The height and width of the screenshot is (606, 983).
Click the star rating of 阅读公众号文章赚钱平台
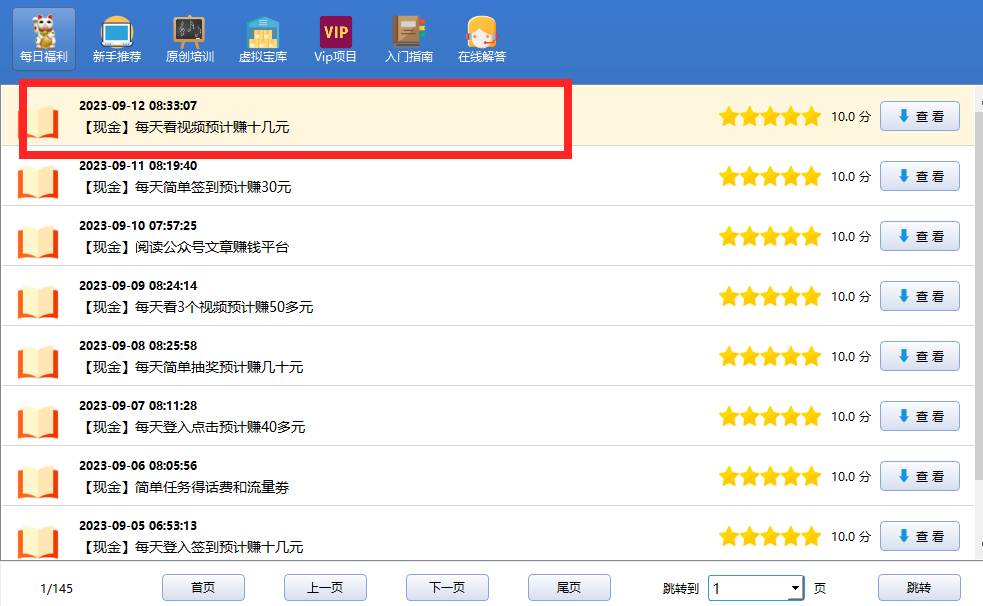(770, 236)
